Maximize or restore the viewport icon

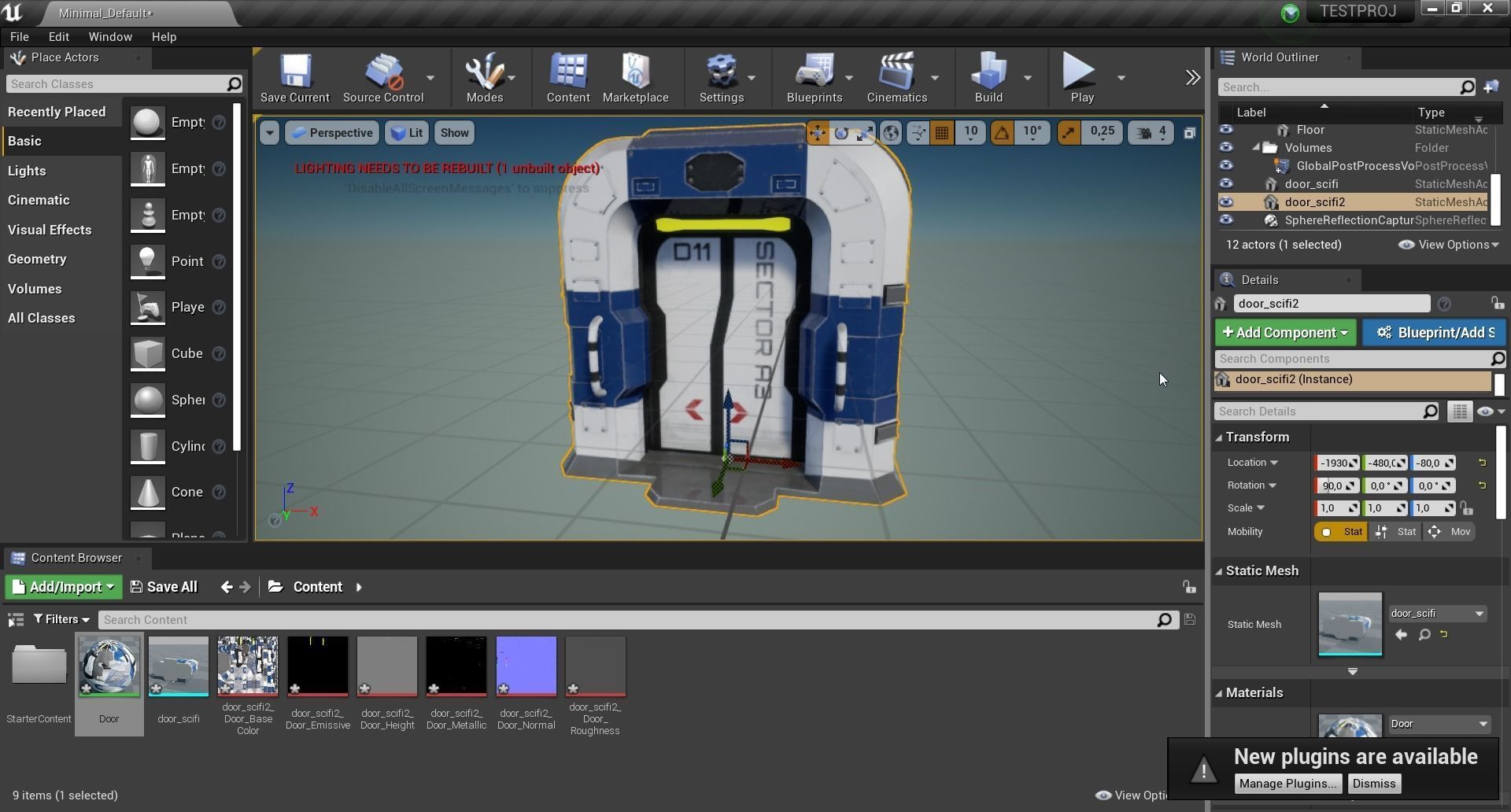pyautogui.click(x=1190, y=133)
